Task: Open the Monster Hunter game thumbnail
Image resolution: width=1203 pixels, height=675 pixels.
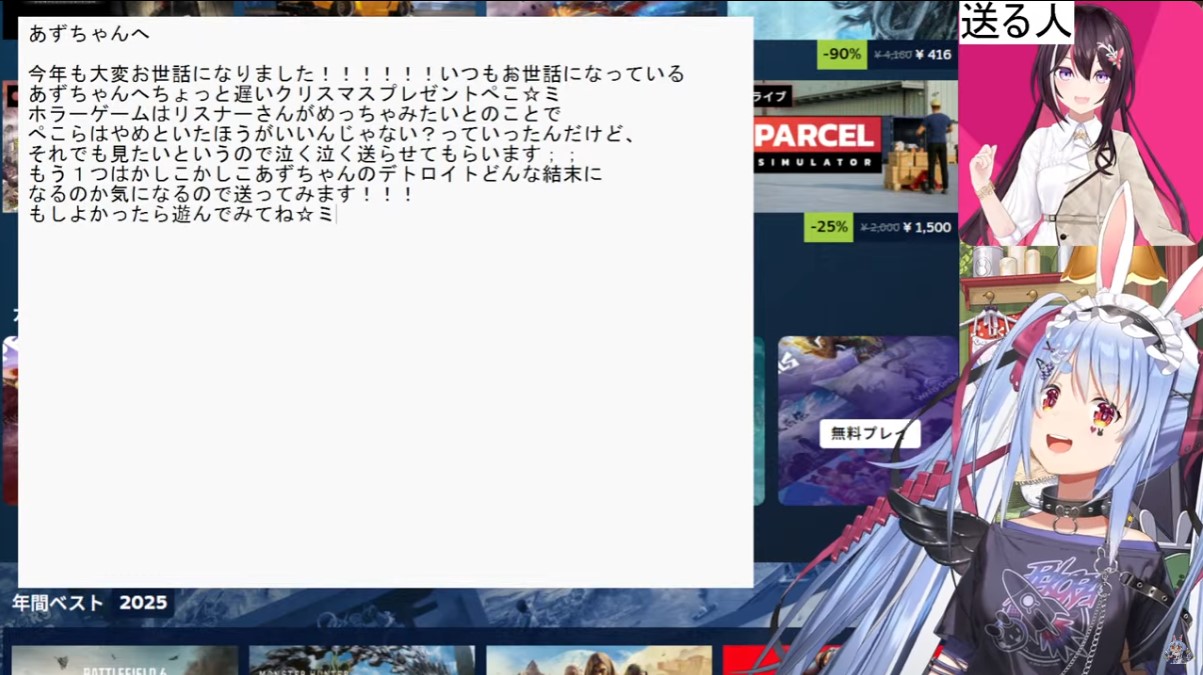Action: (x=360, y=660)
